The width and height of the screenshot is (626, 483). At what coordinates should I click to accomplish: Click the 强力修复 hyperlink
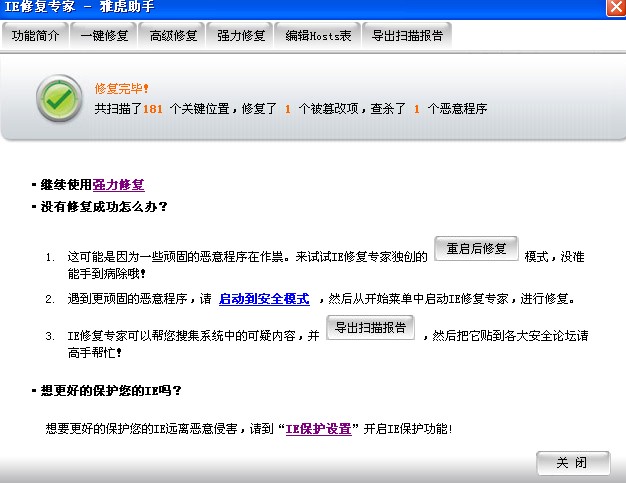coord(118,185)
